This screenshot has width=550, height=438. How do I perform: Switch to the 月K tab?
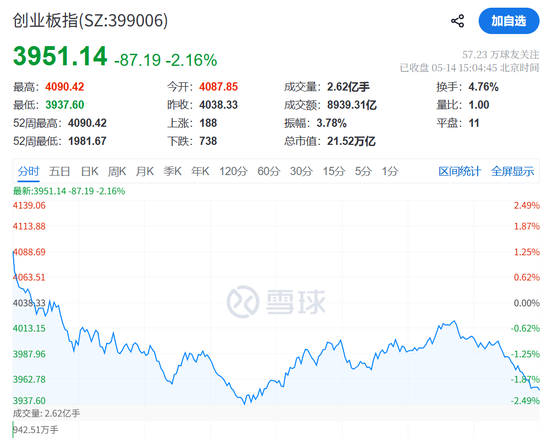point(145,171)
